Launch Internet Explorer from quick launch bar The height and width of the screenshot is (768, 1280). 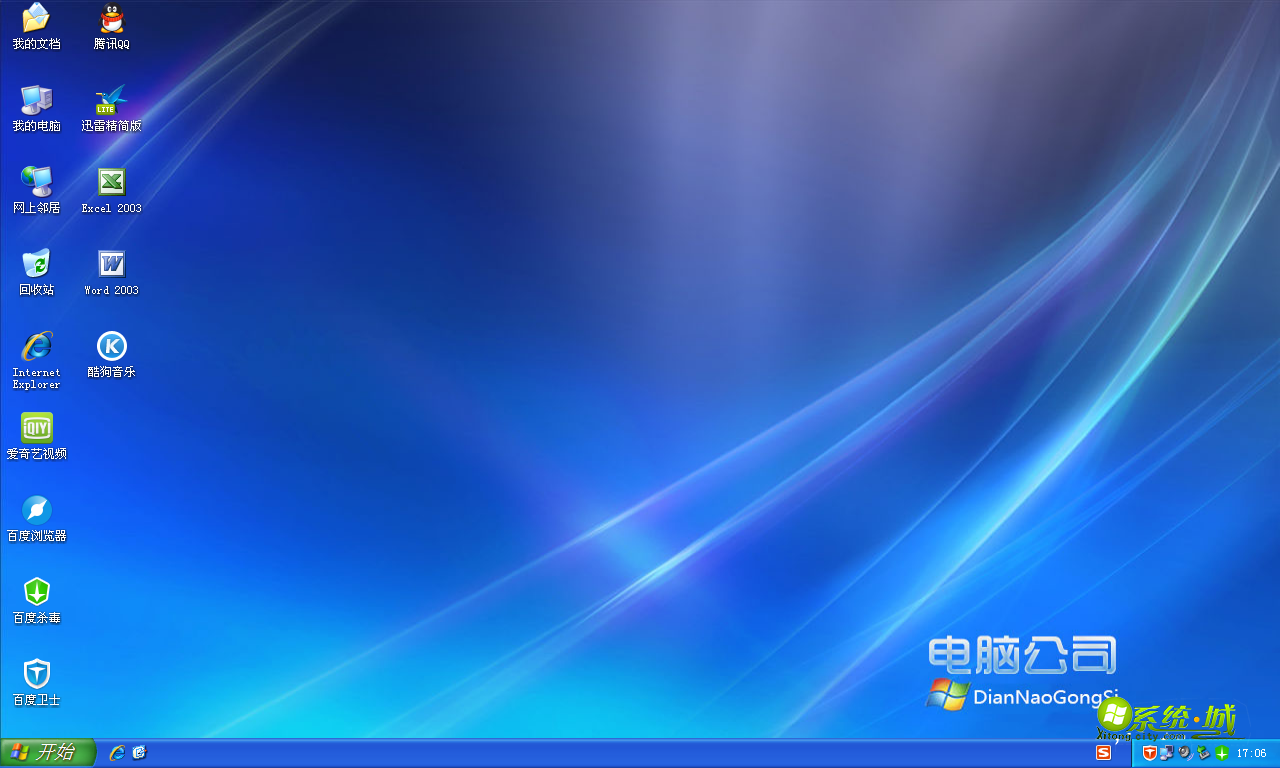117,753
